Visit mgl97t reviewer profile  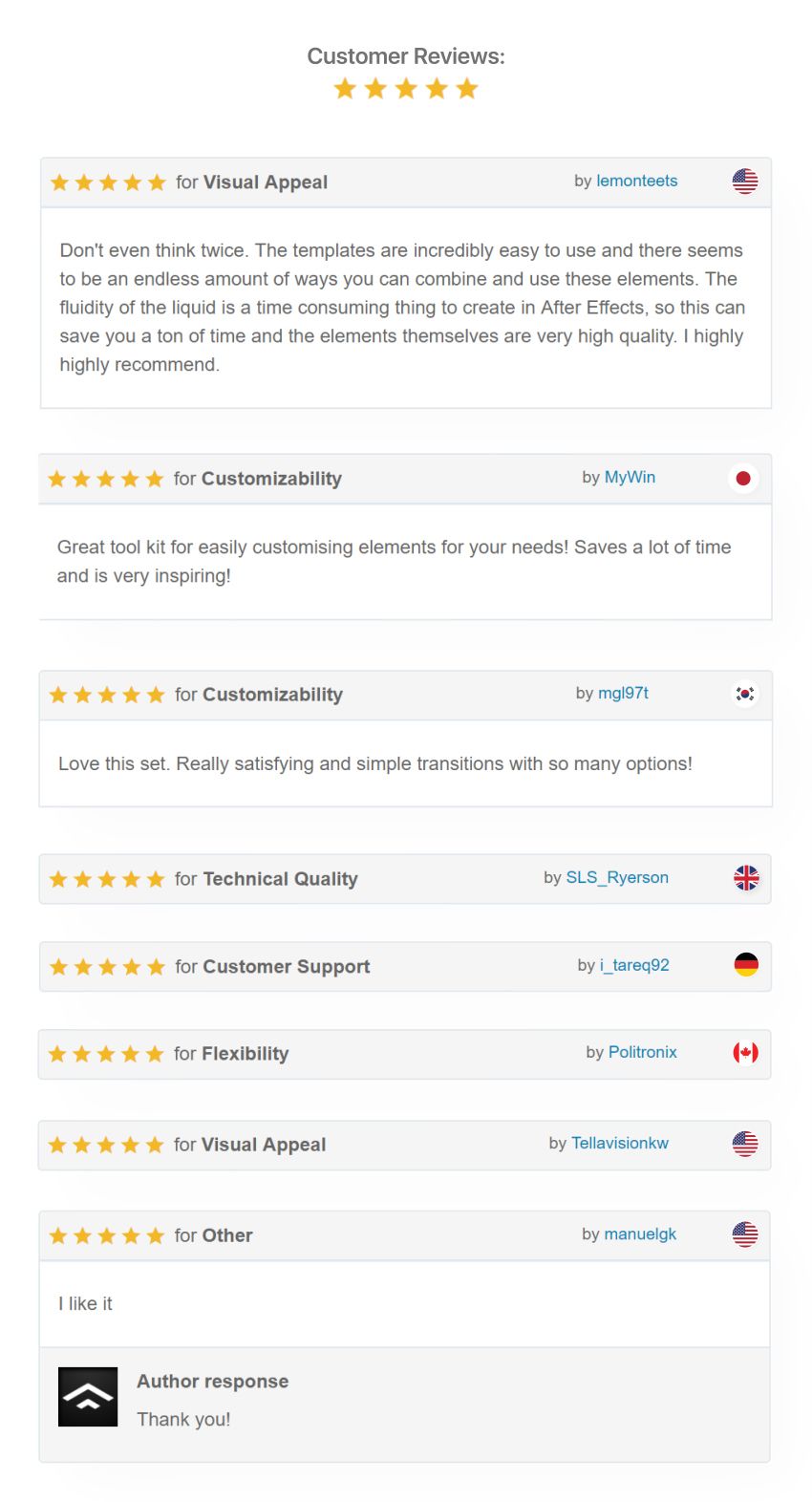tap(624, 693)
